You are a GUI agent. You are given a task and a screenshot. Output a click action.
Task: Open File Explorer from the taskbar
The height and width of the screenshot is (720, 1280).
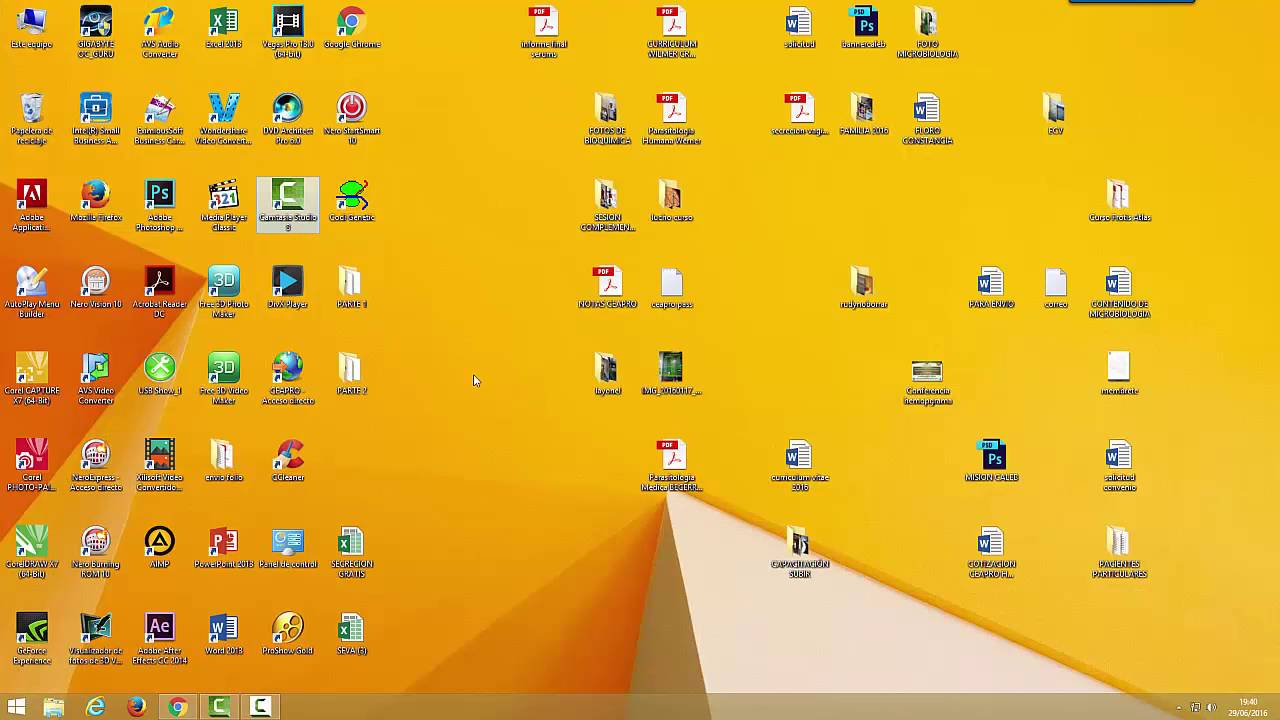(54, 707)
